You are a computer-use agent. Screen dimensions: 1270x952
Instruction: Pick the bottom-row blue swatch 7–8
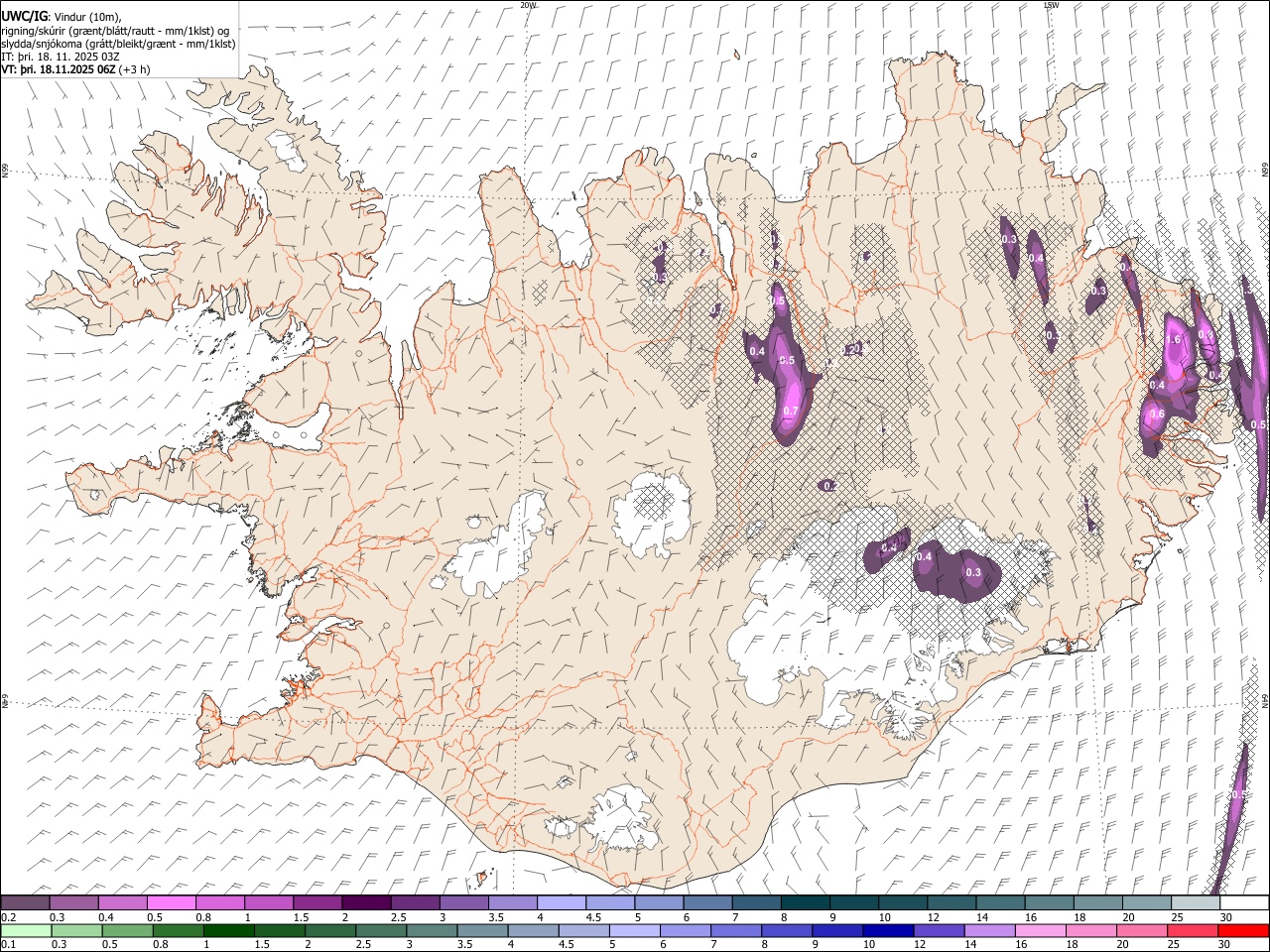[736, 930]
